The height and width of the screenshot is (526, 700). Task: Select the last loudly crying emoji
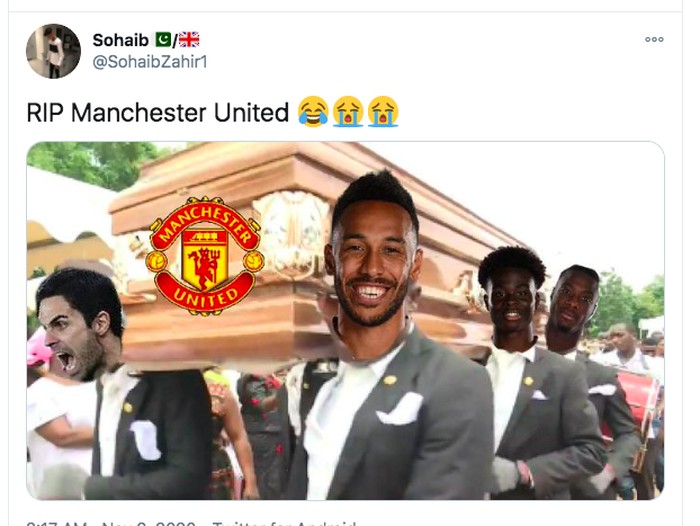click(x=383, y=112)
